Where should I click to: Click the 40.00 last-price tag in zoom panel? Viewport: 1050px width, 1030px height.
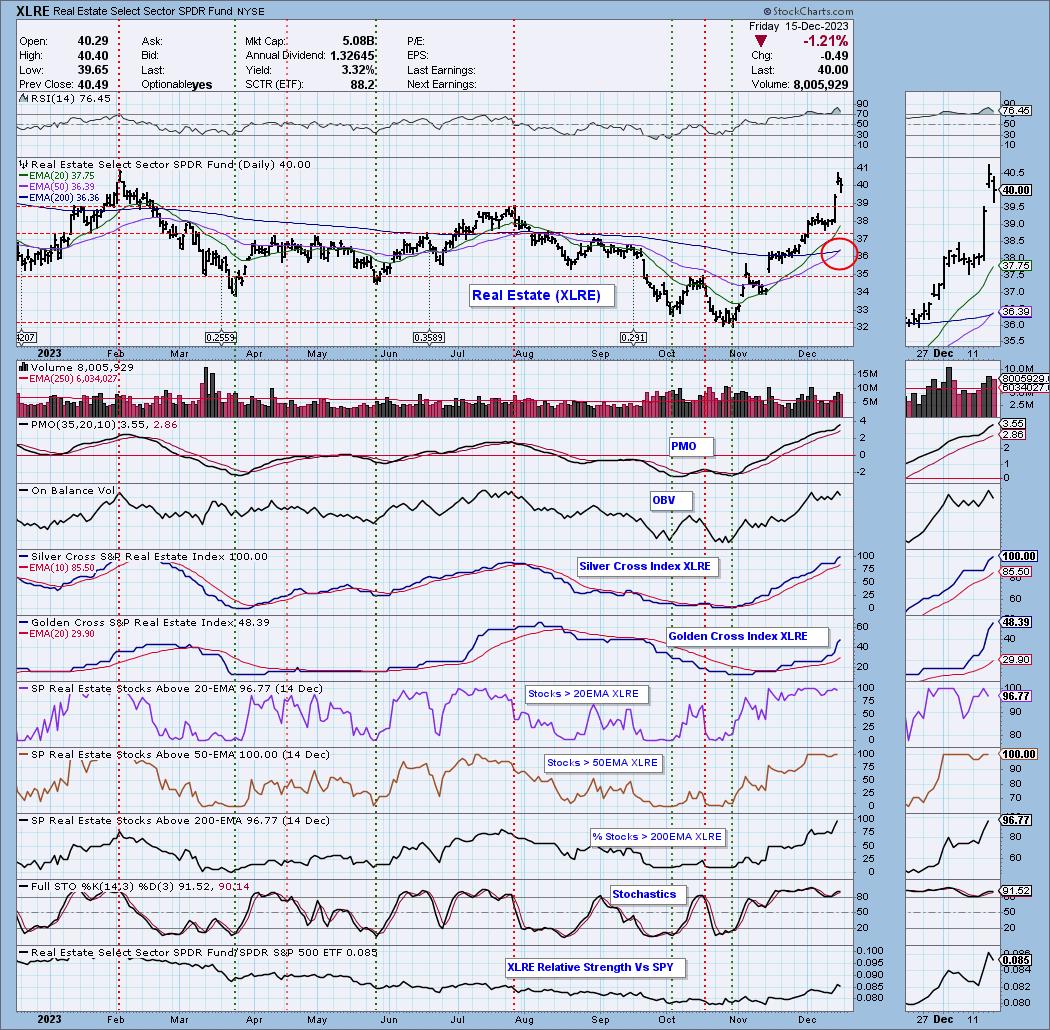1016,190
